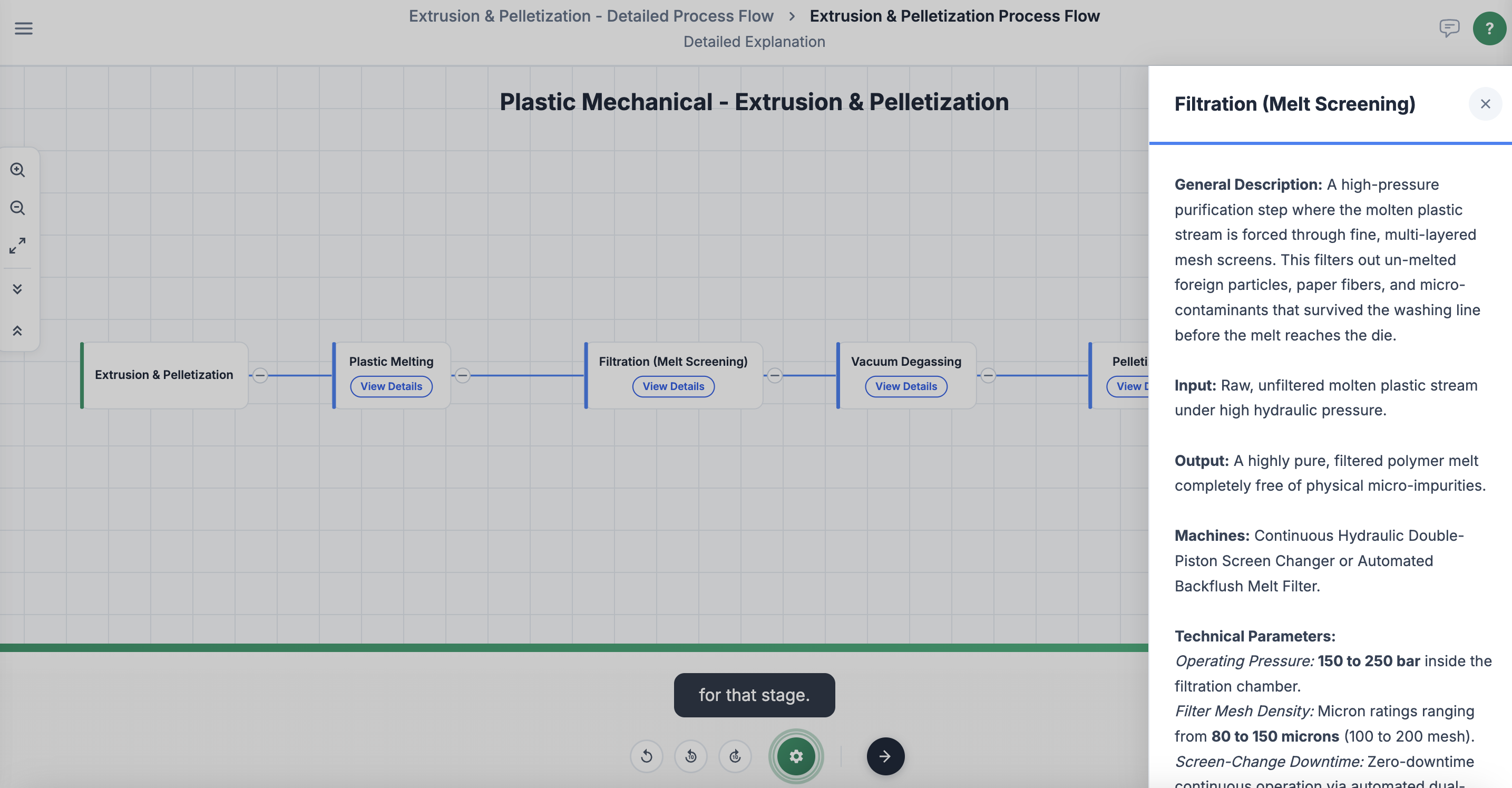This screenshot has width=1512, height=788.
Task: Open the chat feedback icon
Action: 1449,27
